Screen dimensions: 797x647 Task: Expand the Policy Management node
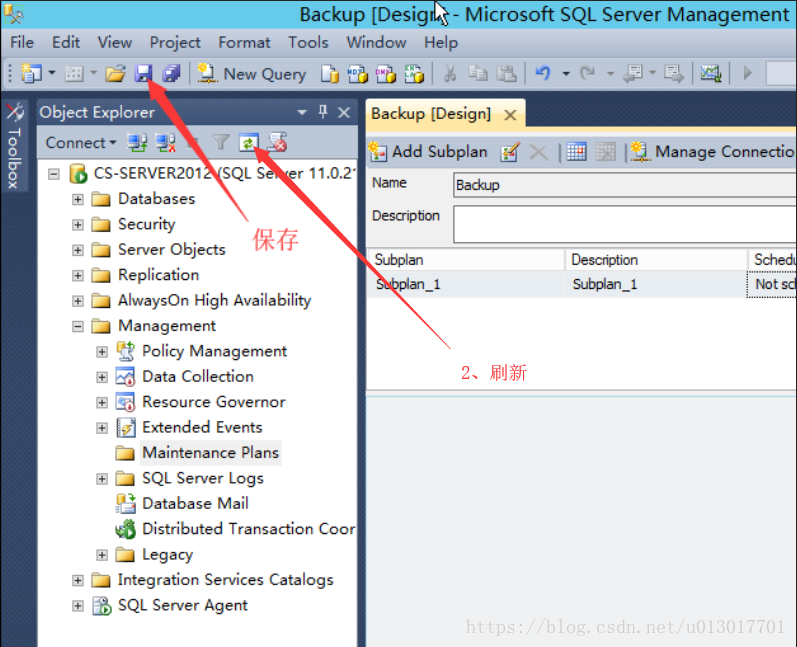click(x=102, y=352)
